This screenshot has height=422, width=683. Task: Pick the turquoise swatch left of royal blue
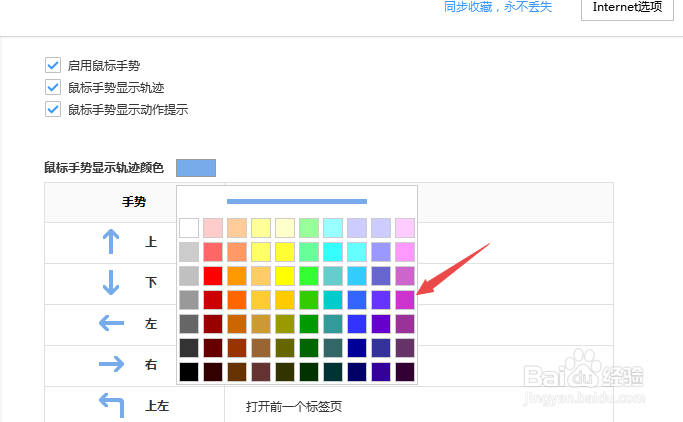pyautogui.click(x=333, y=300)
